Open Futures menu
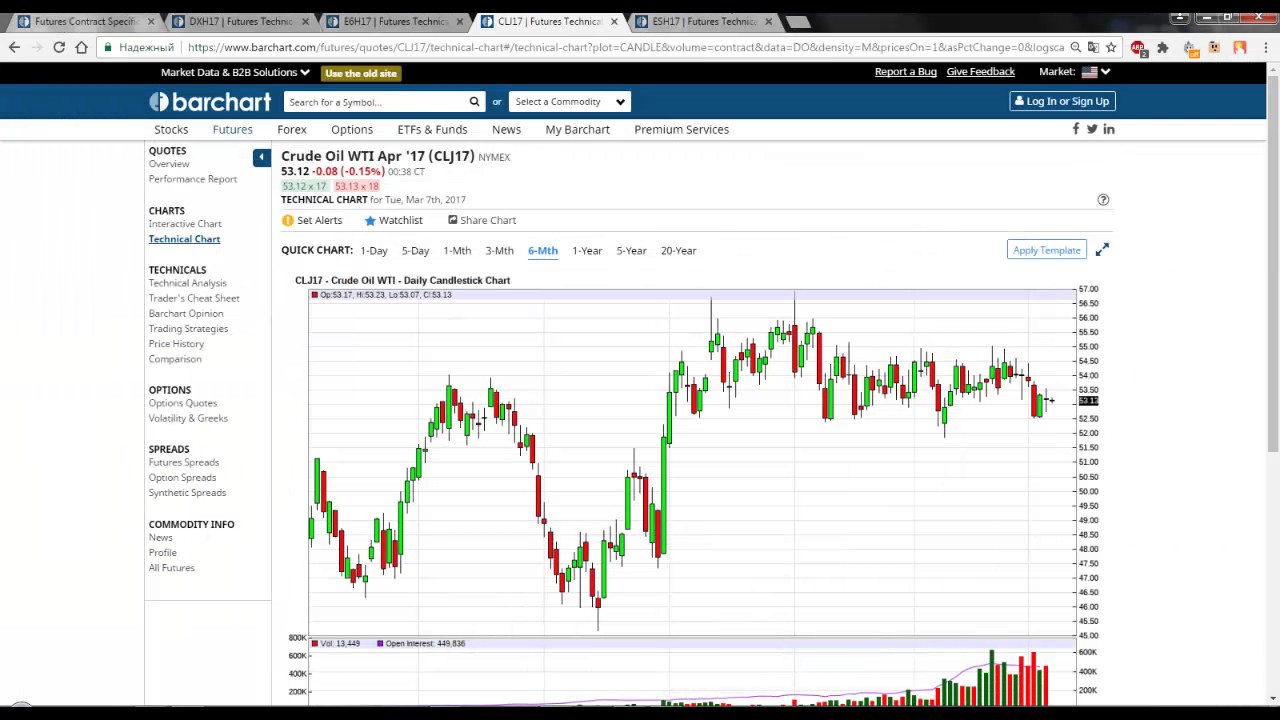 232,129
